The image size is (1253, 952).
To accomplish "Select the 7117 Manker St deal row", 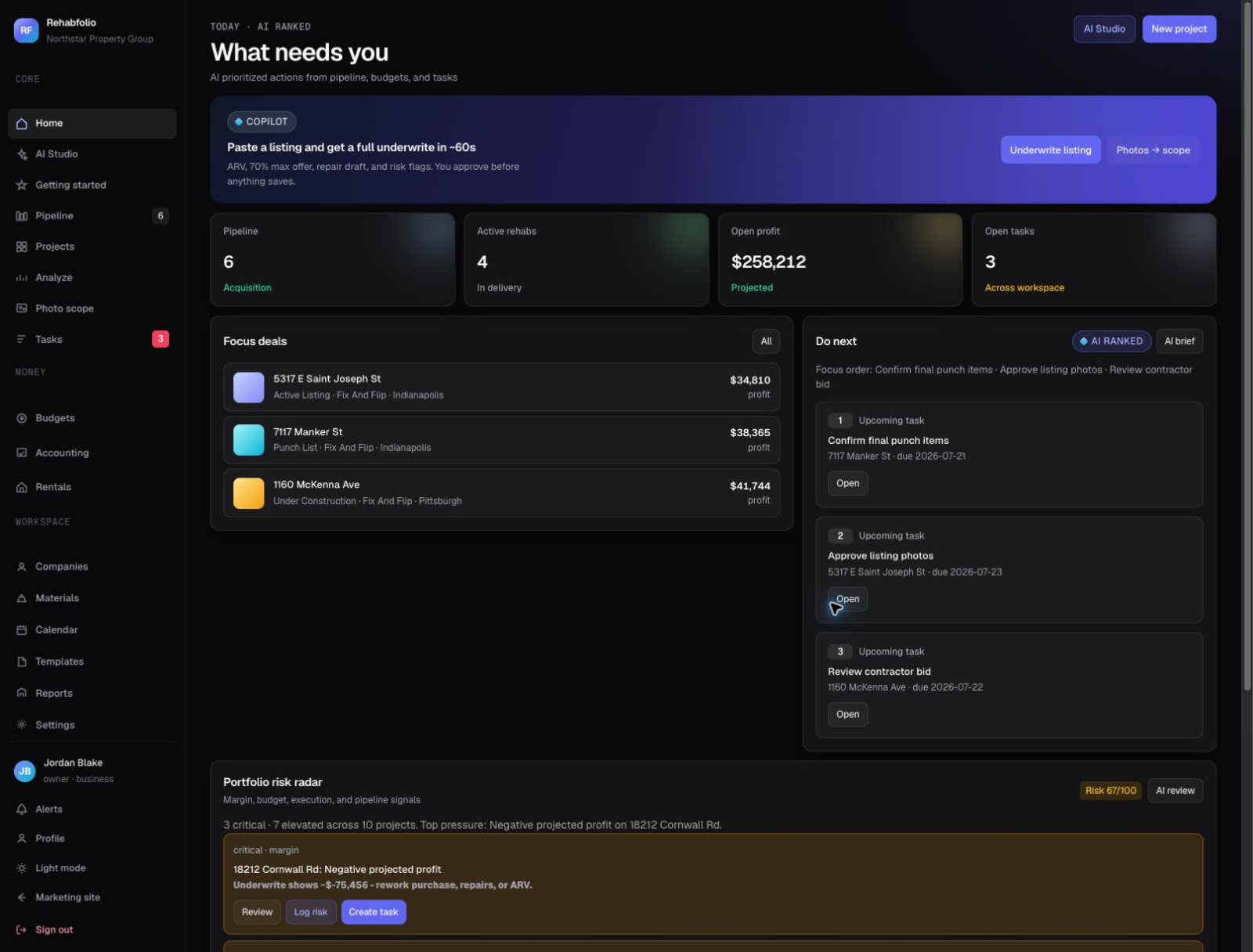I will (x=501, y=440).
